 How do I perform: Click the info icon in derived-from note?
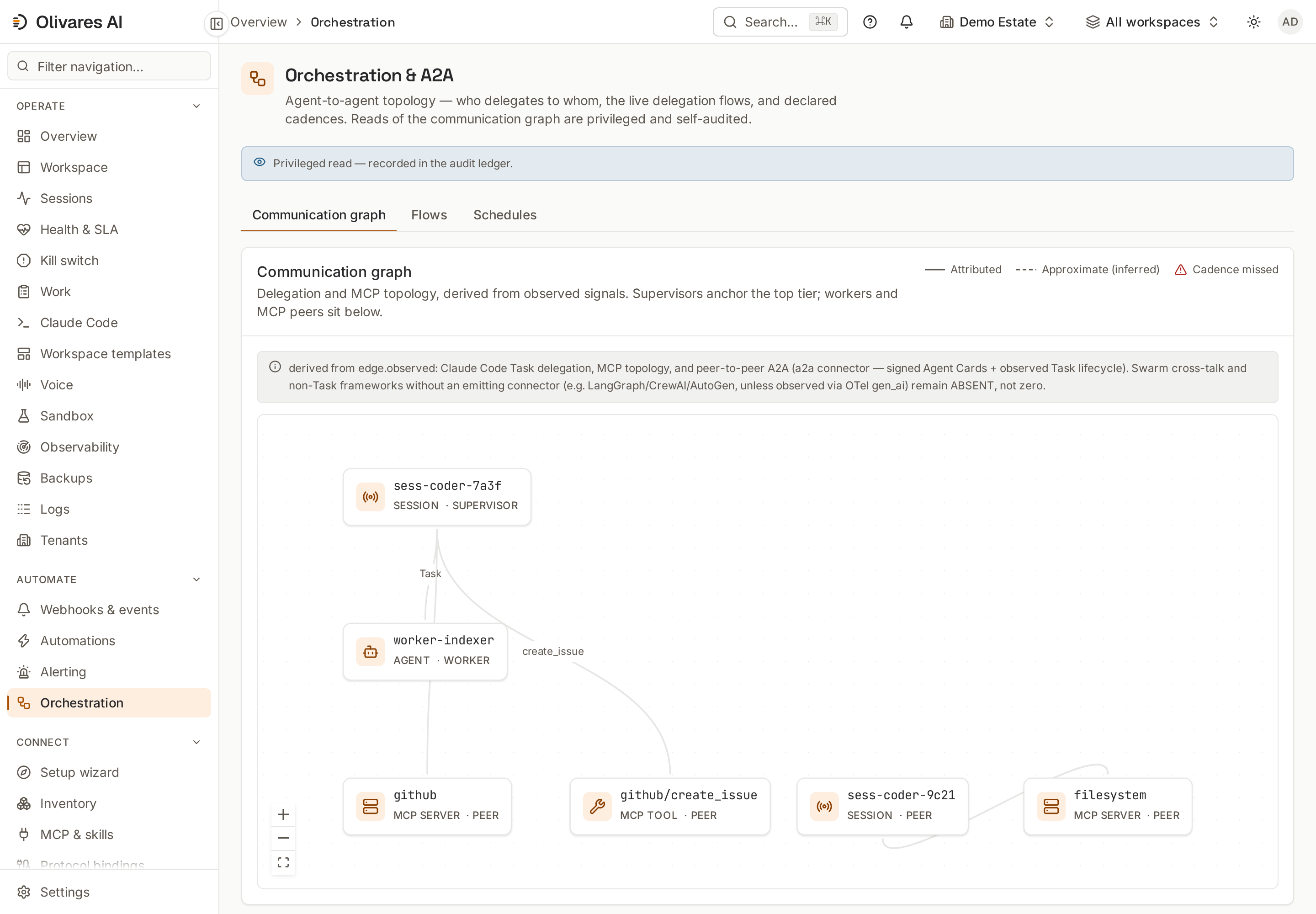coord(275,367)
